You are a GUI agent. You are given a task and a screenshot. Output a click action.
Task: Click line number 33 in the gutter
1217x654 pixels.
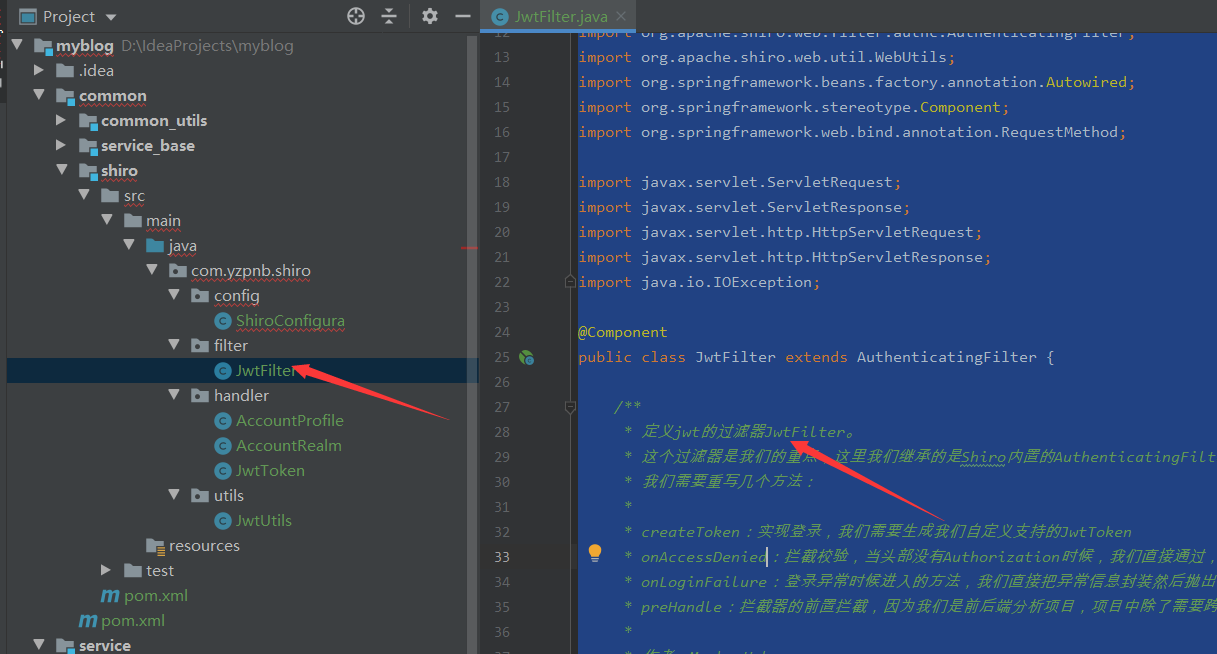click(x=501, y=557)
